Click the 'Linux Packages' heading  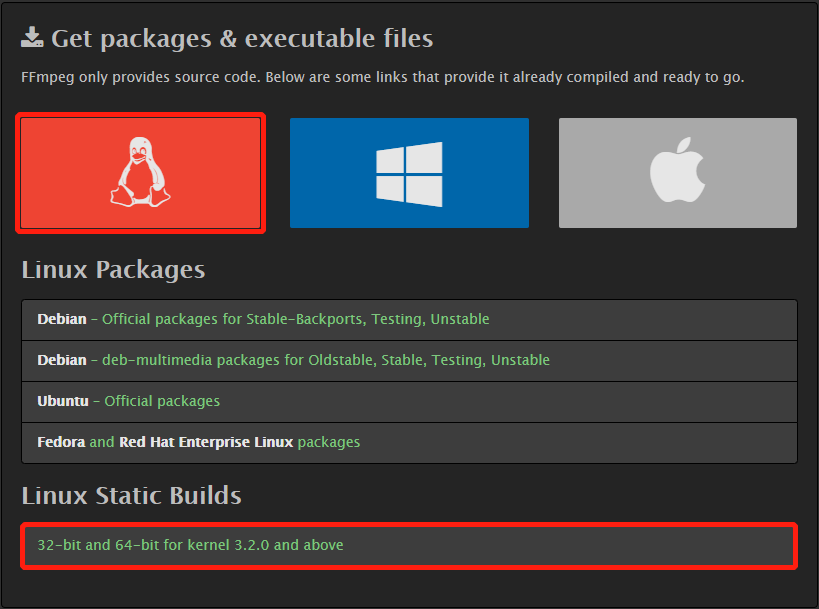[x=113, y=270]
